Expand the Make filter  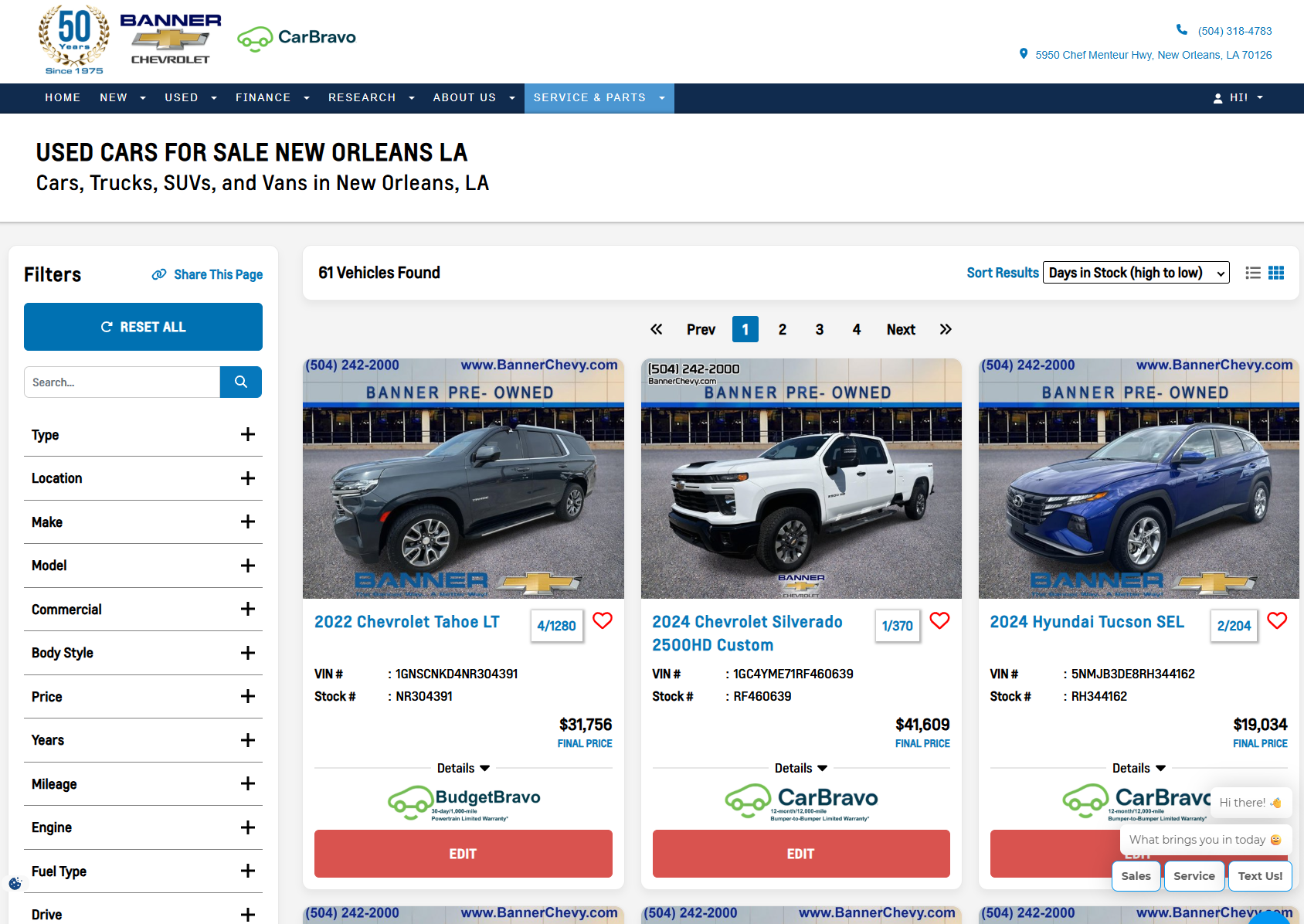pos(143,522)
